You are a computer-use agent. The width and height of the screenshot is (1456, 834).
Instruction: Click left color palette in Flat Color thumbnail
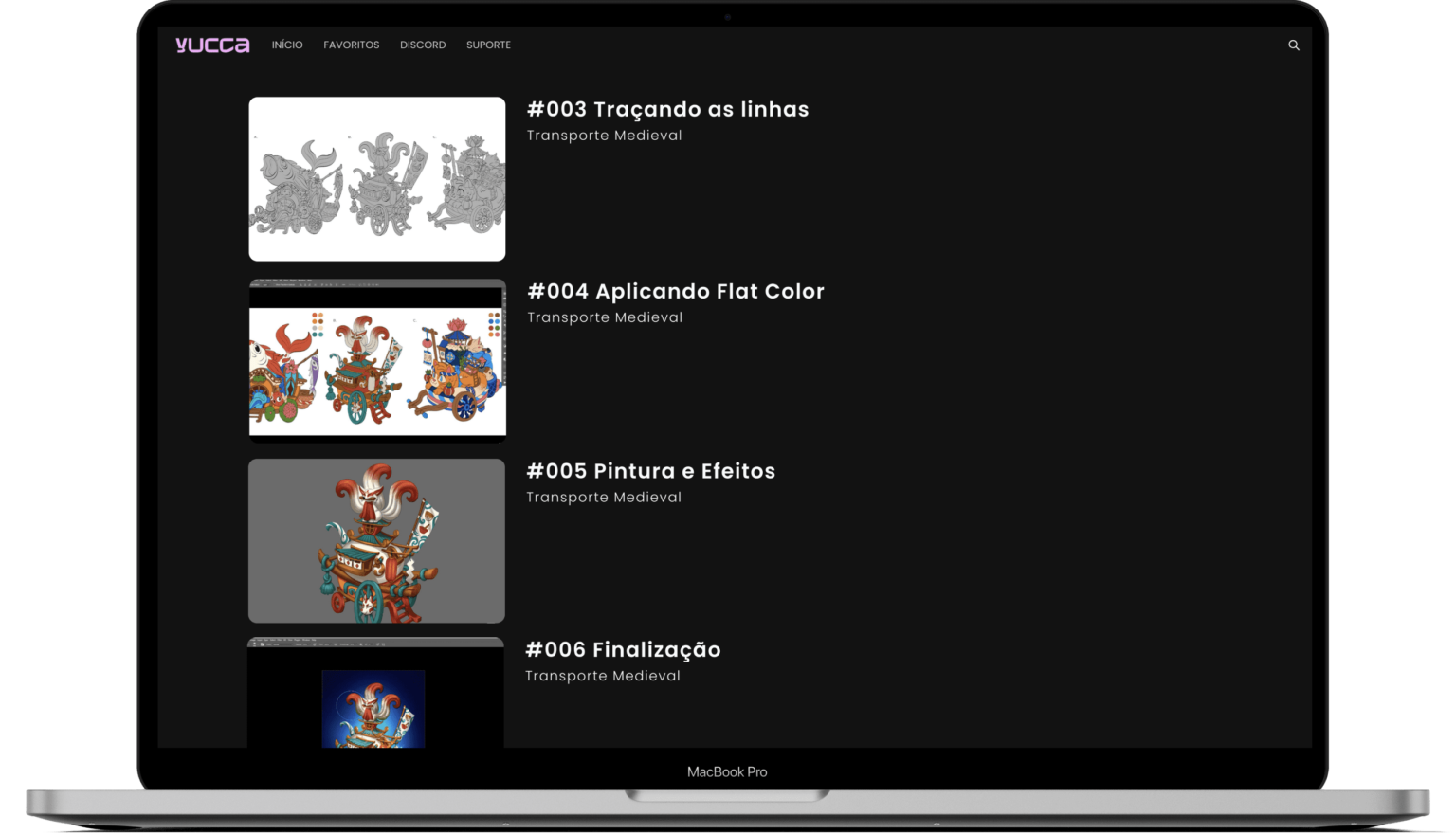click(318, 325)
